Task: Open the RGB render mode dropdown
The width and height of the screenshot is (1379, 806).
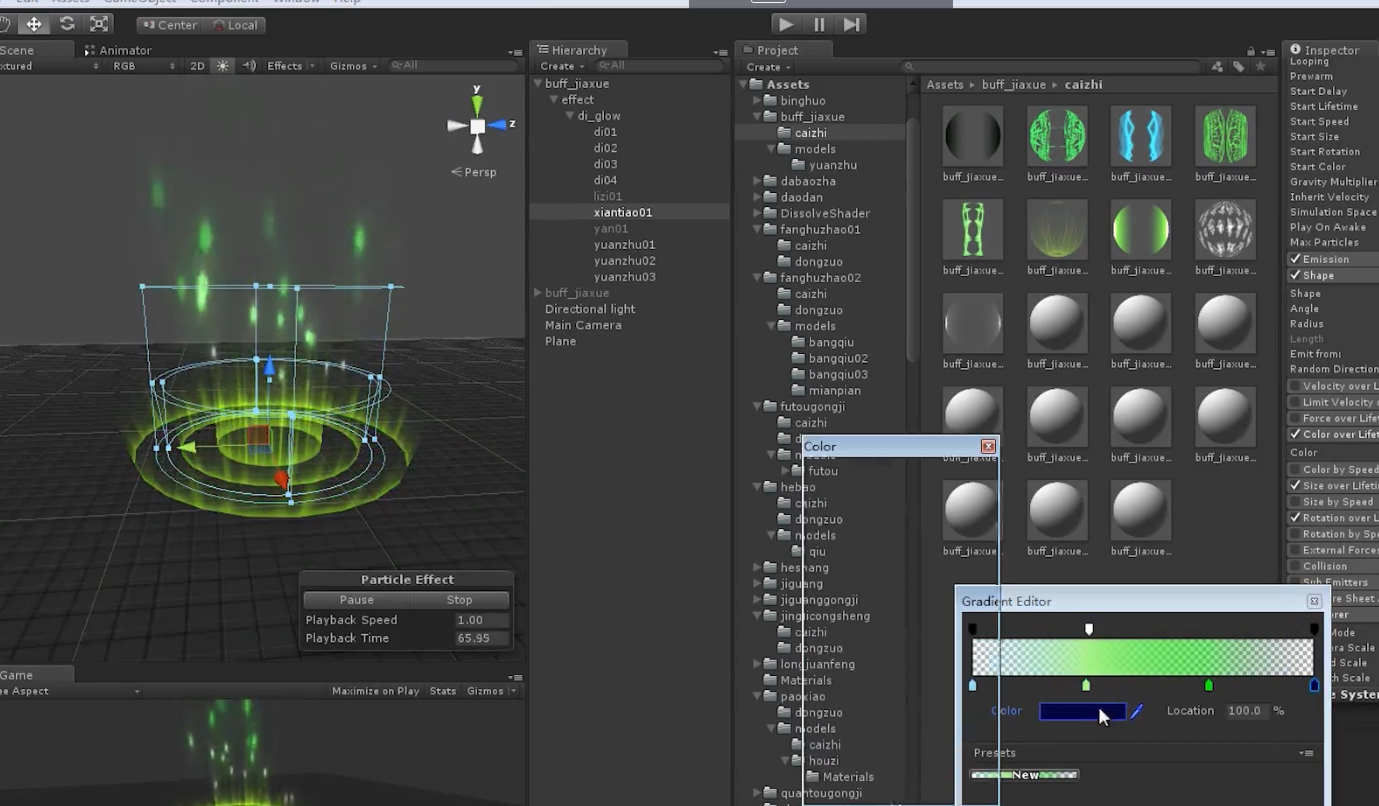Action: [144, 66]
